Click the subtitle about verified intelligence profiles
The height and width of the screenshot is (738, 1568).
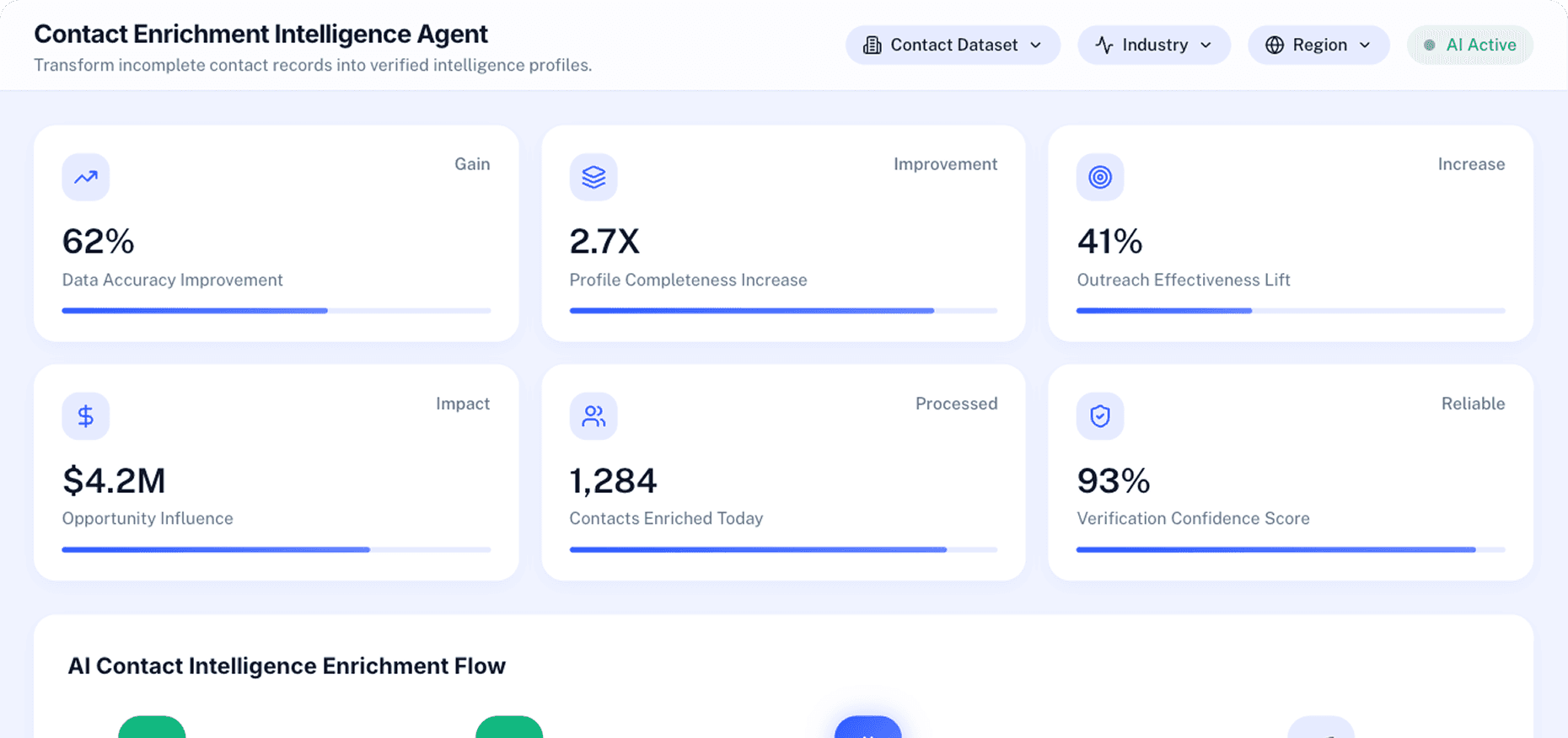coord(313,65)
